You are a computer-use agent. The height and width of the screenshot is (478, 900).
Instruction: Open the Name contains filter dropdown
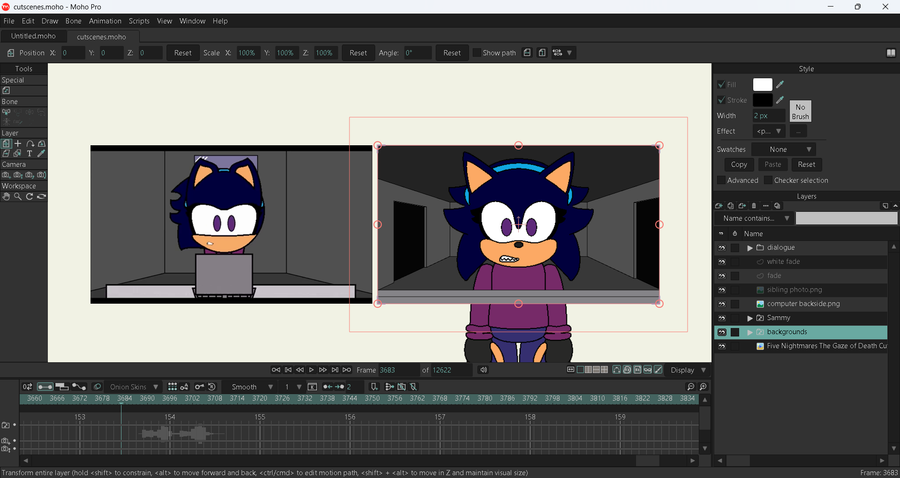(x=754, y=218)
